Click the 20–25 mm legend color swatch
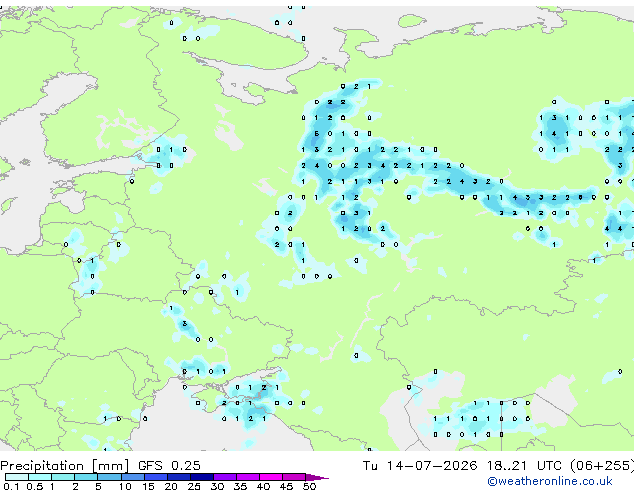Viewport: 634px width, 490px height. 179,477
